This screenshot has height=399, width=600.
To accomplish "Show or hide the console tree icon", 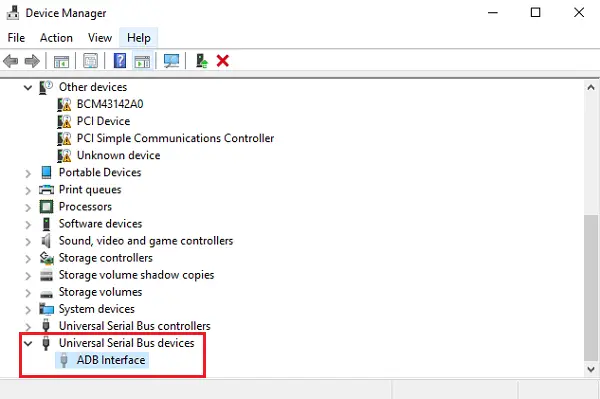I will pos(61,61).
